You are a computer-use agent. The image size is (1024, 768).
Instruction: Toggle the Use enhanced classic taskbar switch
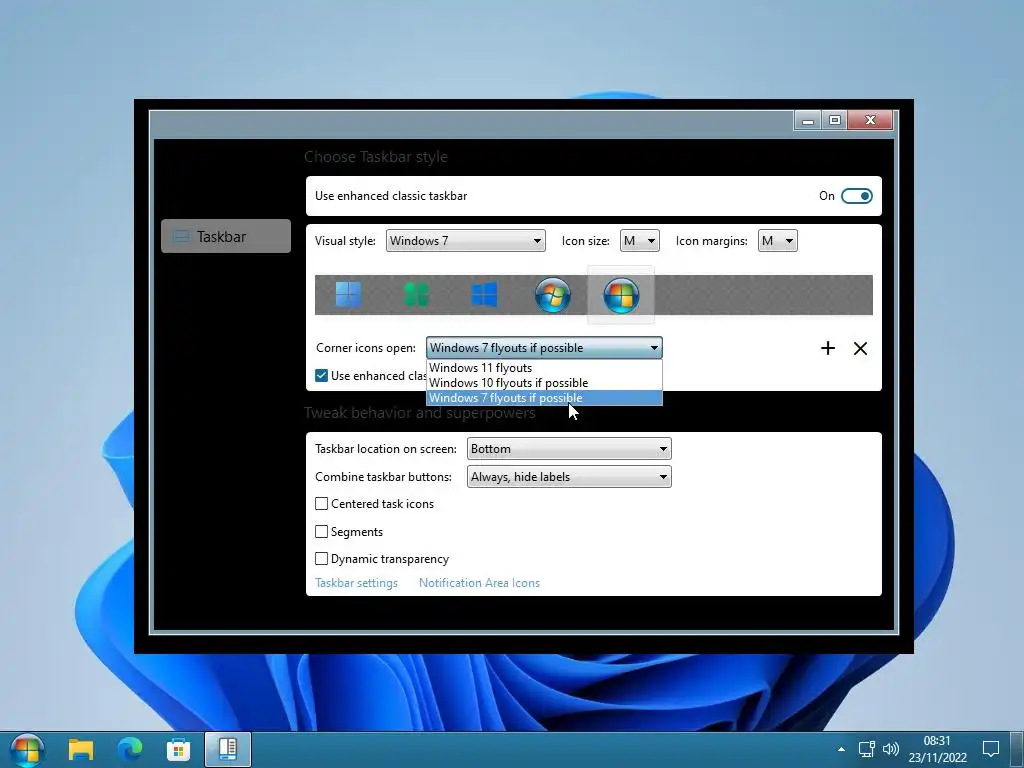coord(856,196)
